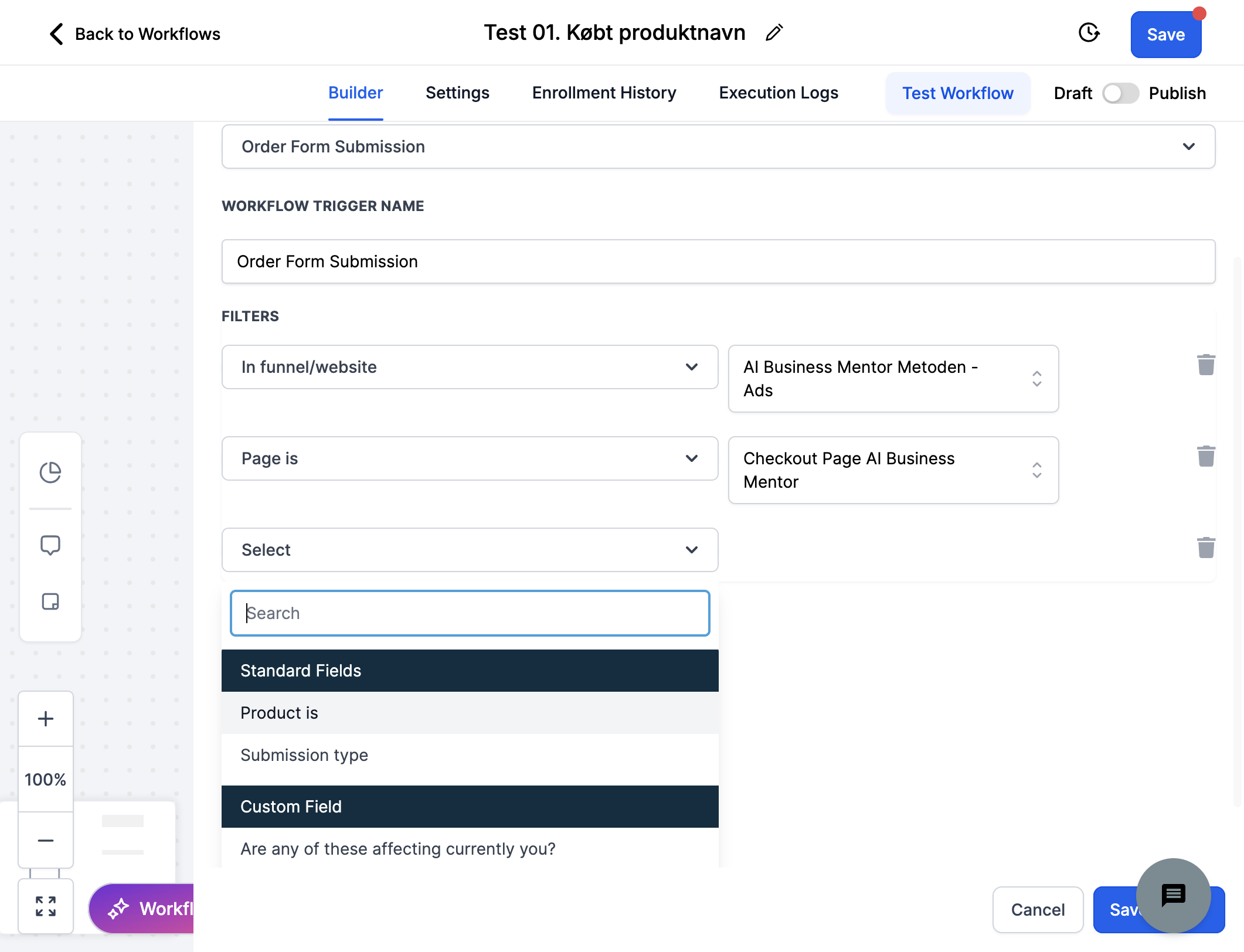Image resolution: width=1244 pixels, height=952 pixels.
Task: Switch to the Settings tab
Action: tap(457, 93)
